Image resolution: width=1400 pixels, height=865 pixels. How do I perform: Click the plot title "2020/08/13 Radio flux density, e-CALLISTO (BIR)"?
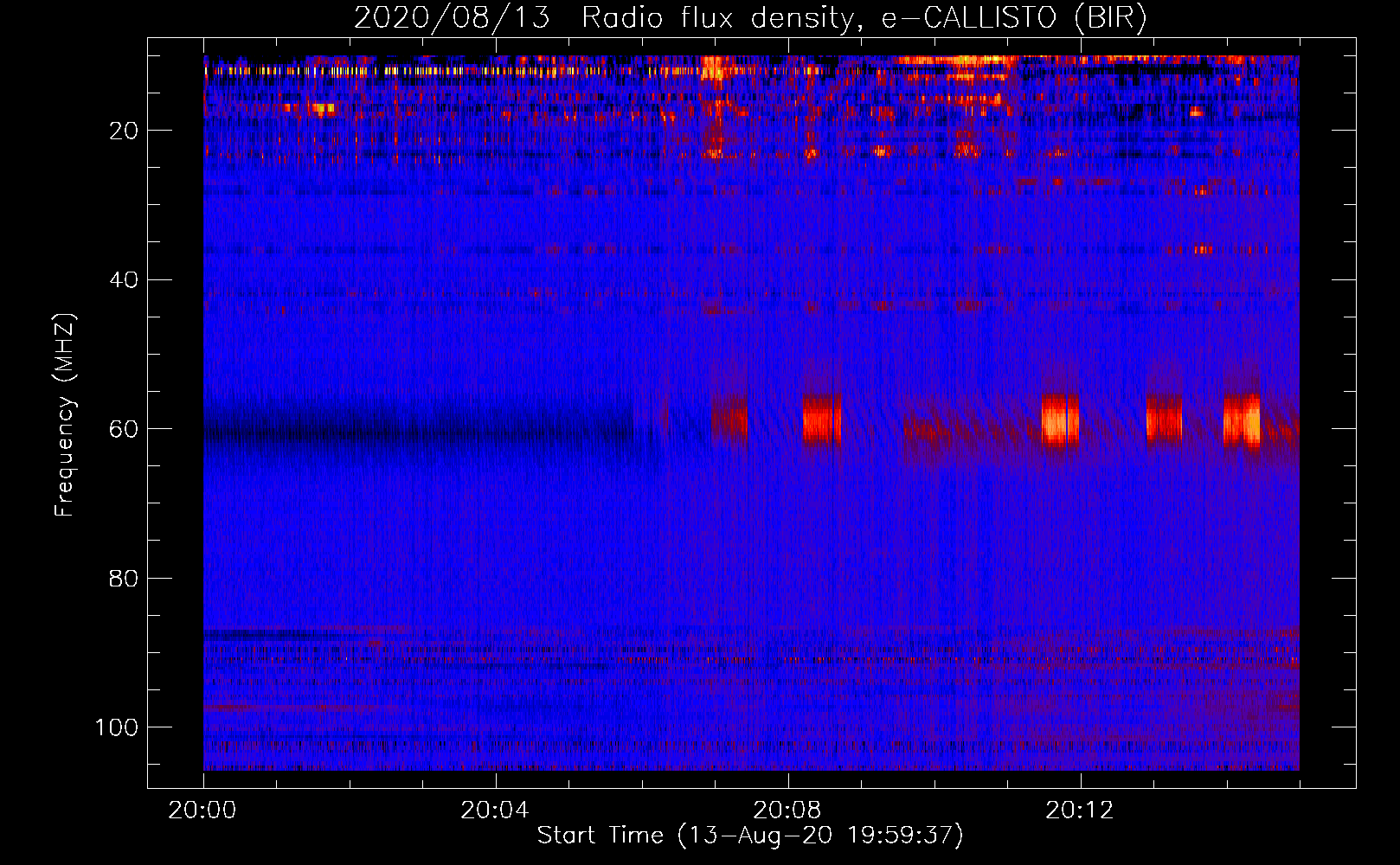tap(750, 18)
